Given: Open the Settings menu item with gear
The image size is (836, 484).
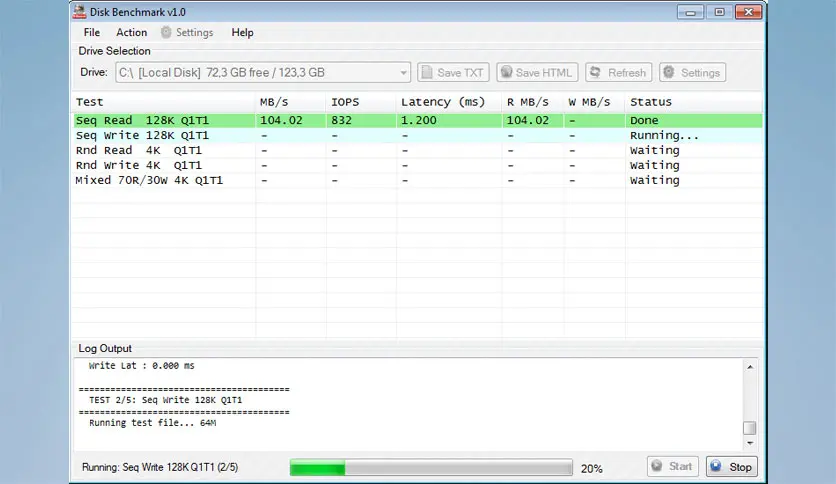Looking at the screenshot, I should point(187,33).
